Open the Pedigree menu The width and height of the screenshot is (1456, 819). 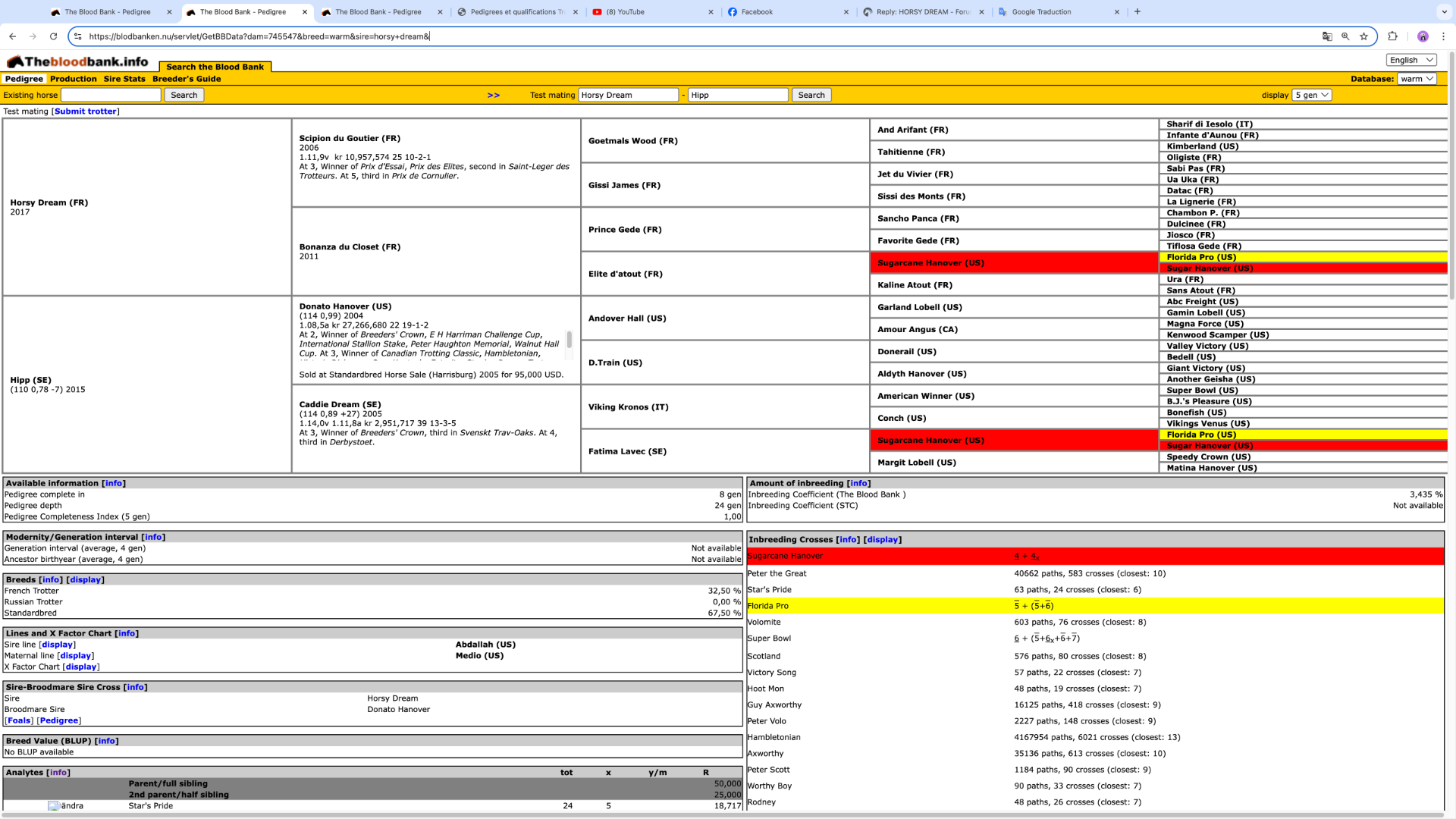click(24, 79)
